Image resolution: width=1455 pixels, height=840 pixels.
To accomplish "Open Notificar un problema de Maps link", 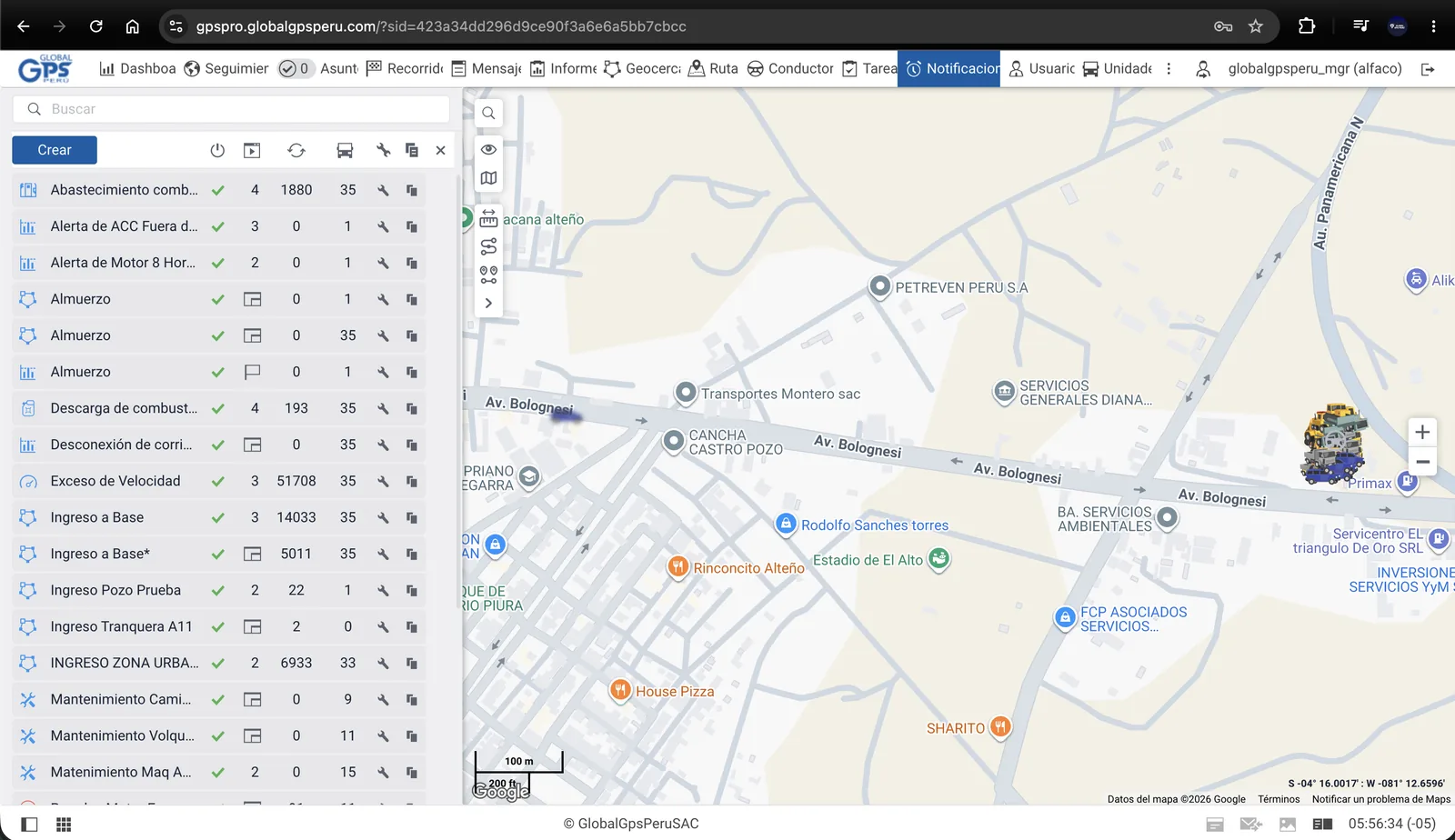I will tap(1381, 799).
